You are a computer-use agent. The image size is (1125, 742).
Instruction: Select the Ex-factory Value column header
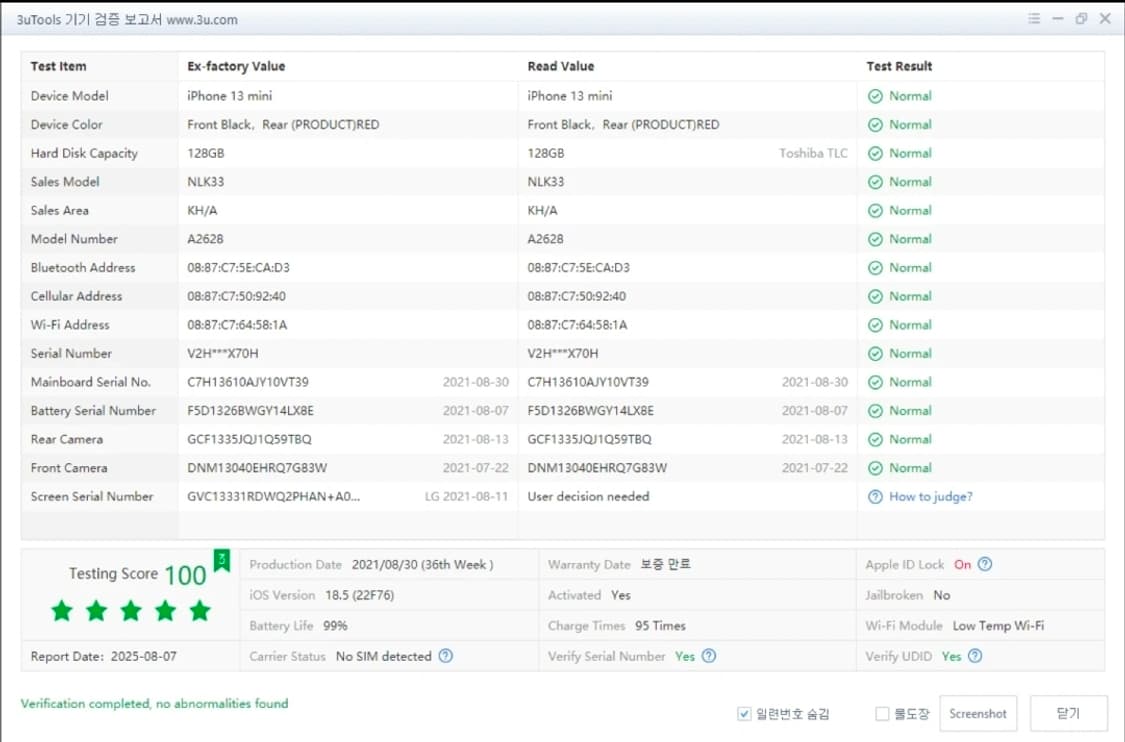click(236, 66)
